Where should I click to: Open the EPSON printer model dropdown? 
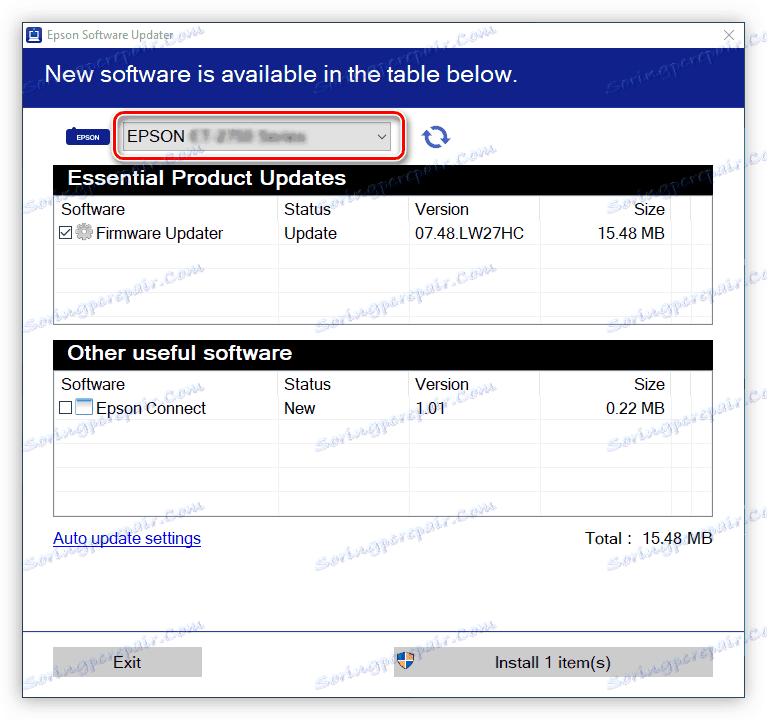257,136
